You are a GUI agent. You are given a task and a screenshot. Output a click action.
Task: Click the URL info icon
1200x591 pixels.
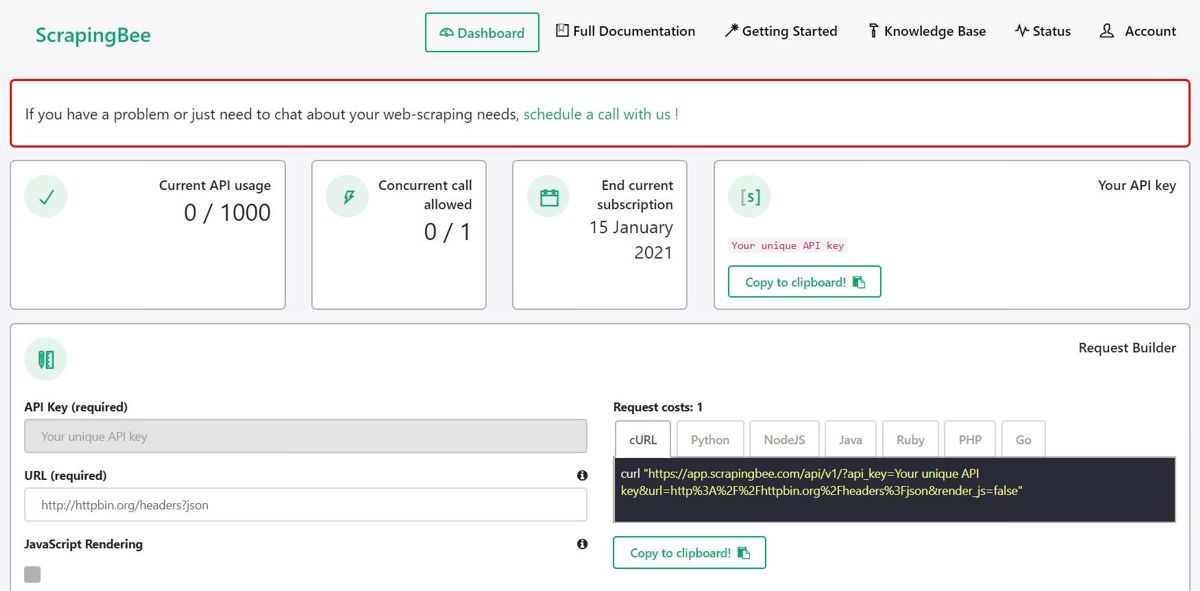[582, 476]
